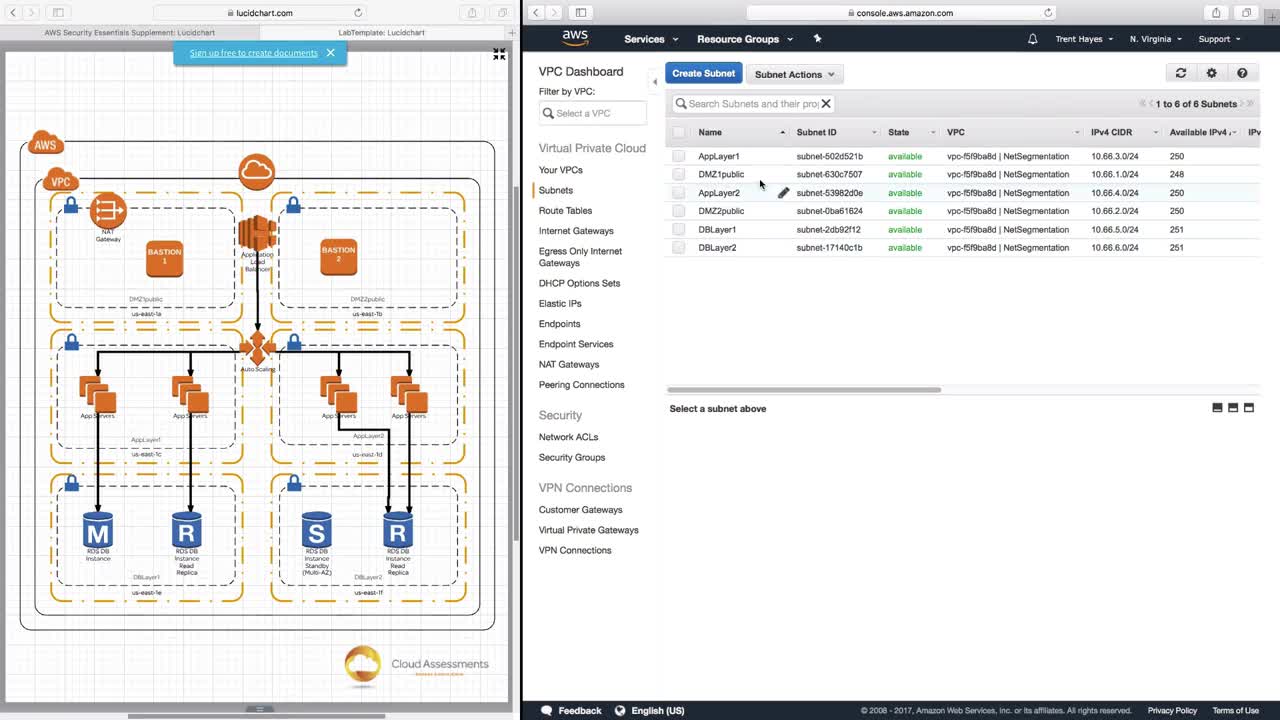
Task: Click the AWS logo in the console header
Action: coord(575,38)
